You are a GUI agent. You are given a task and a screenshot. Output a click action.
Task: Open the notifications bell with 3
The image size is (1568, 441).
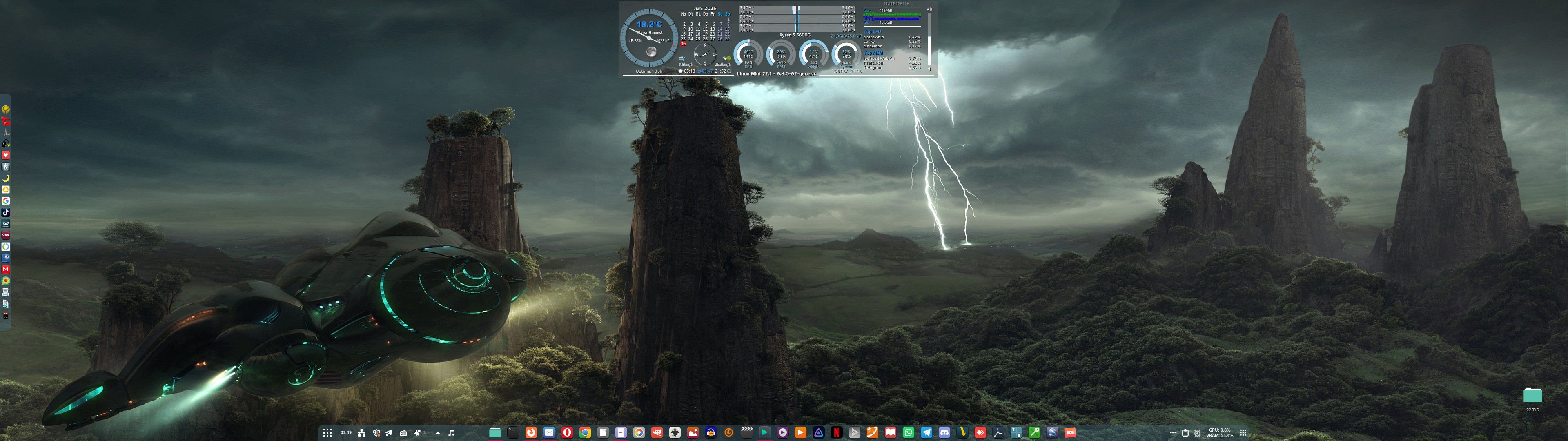click(419, 432)
